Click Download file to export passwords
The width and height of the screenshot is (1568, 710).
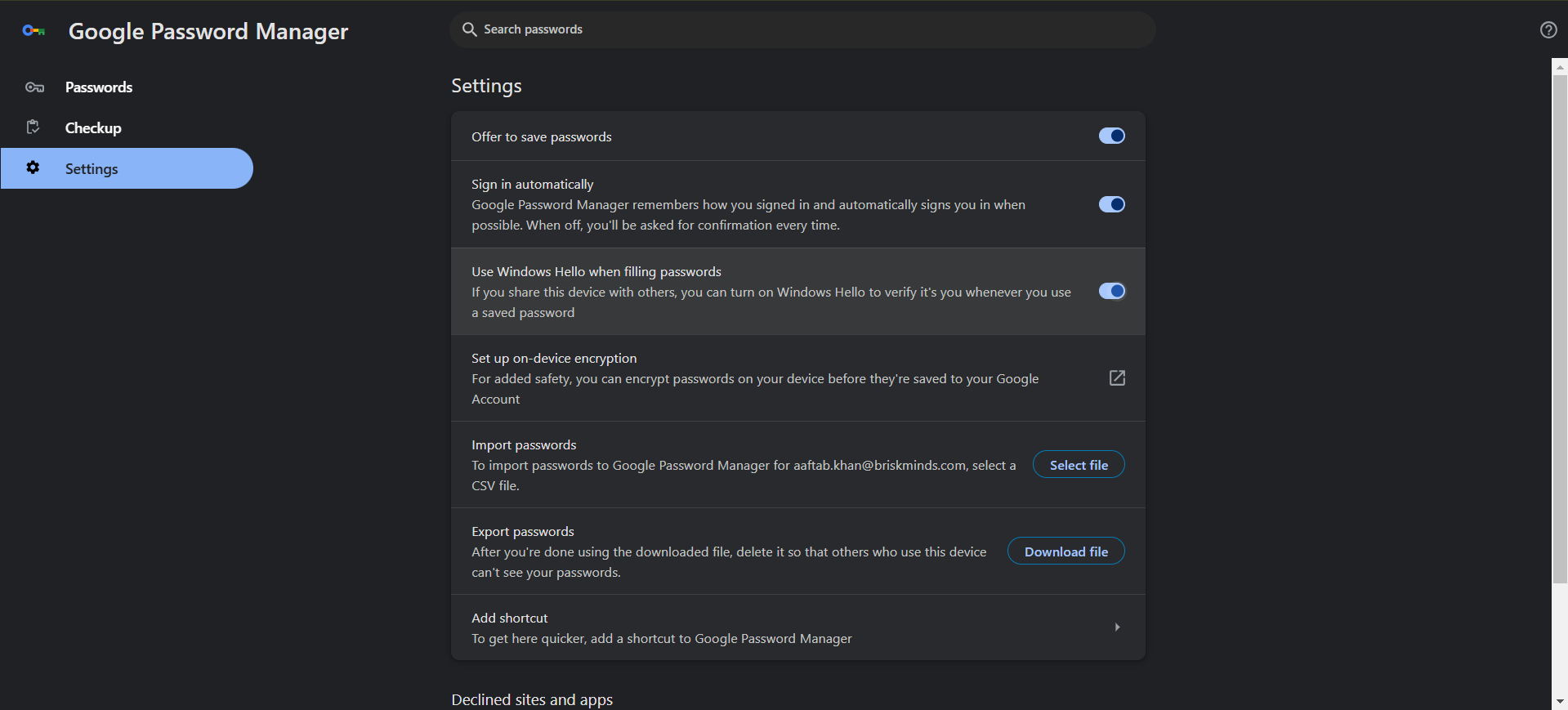(x=1066, y=551)
